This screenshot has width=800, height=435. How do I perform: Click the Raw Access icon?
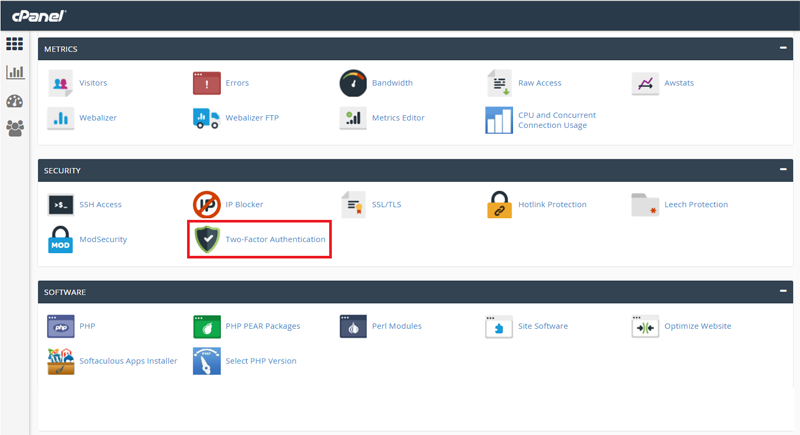(x=499, y=83)
